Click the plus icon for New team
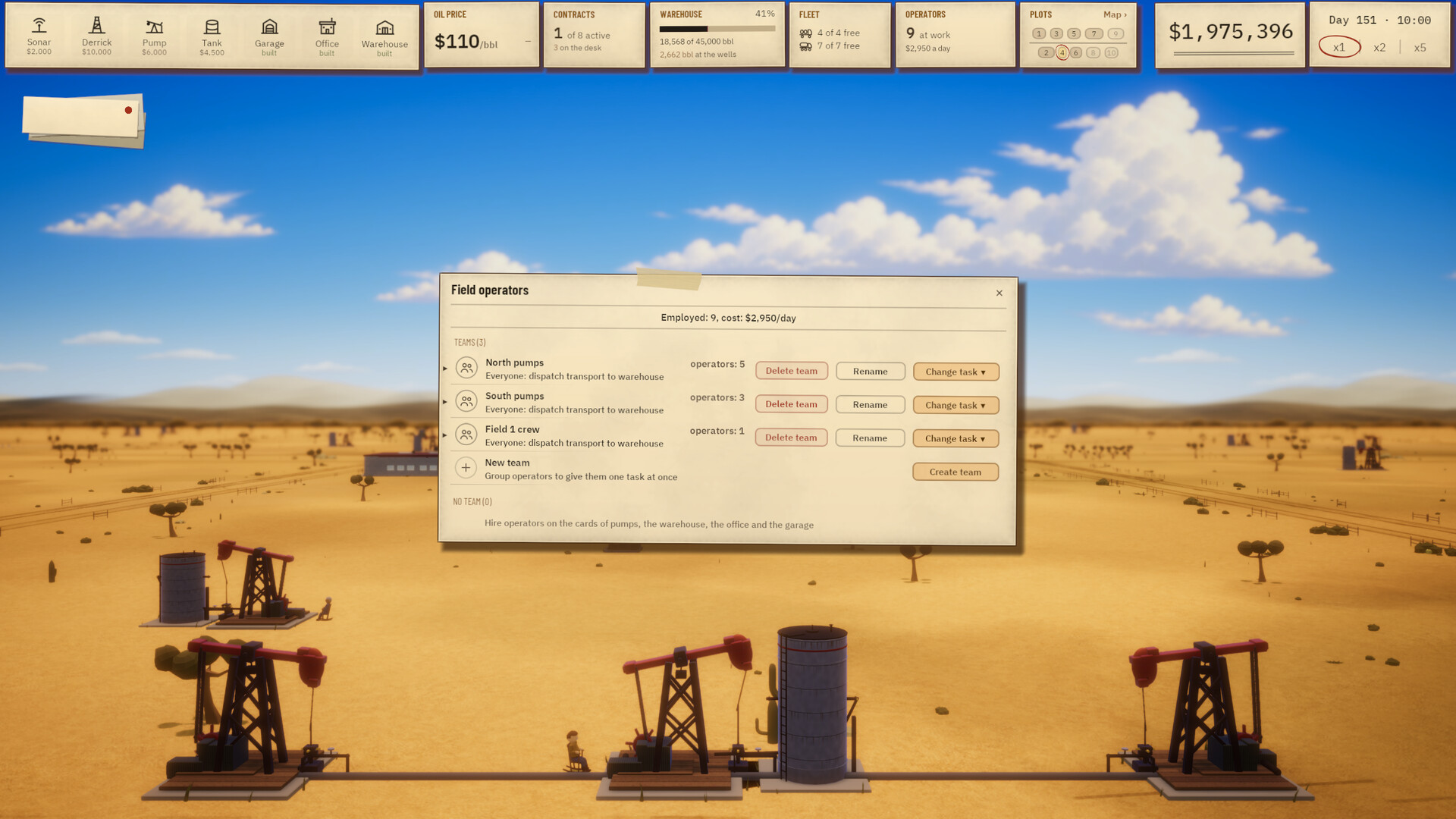 [x=466, y=469]
